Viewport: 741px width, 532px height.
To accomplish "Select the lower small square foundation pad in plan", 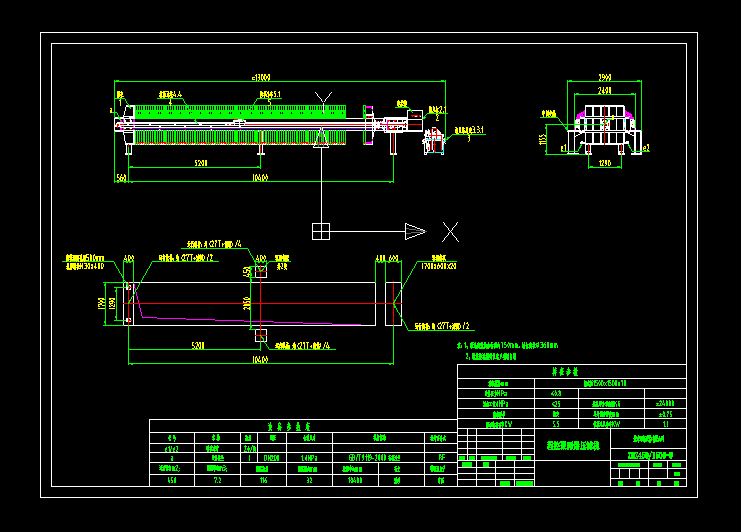I will tap(261, 335).
